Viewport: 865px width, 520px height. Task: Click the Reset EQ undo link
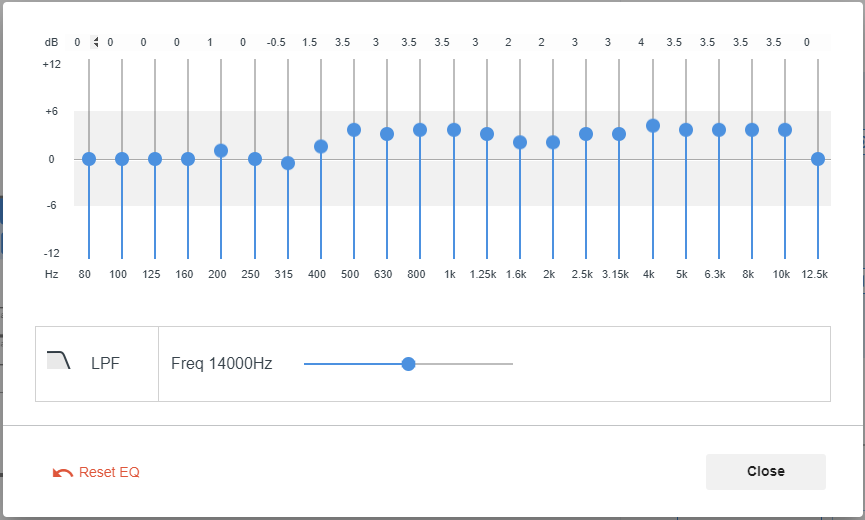click(x=96, y=472)
